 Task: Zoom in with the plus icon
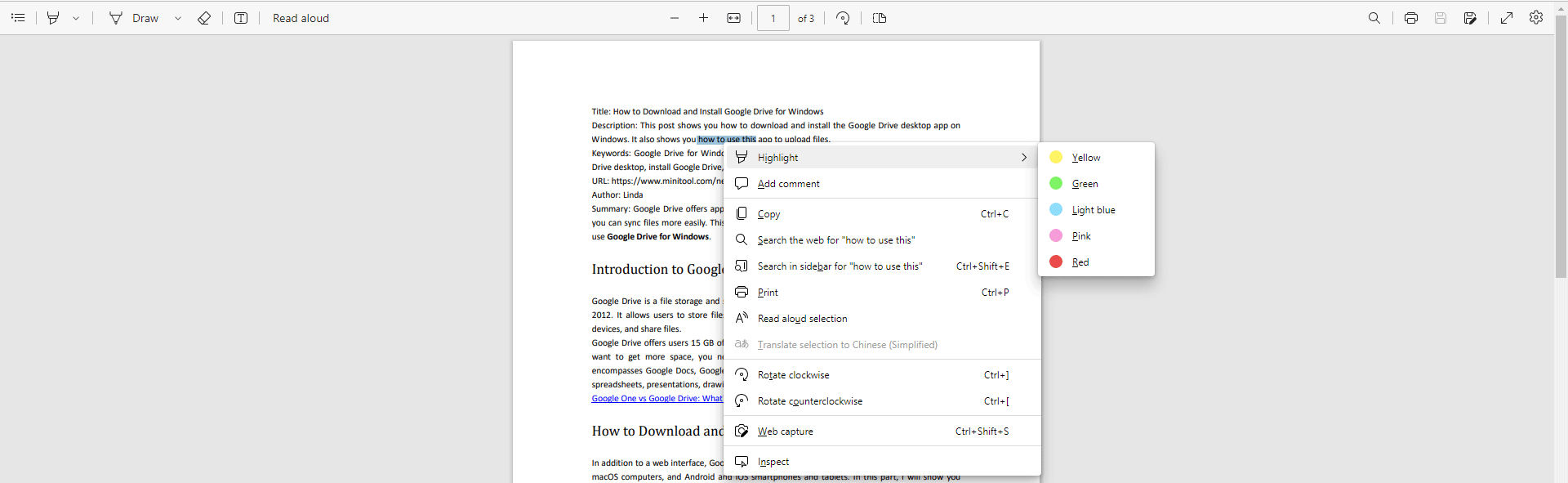[703, 18]
